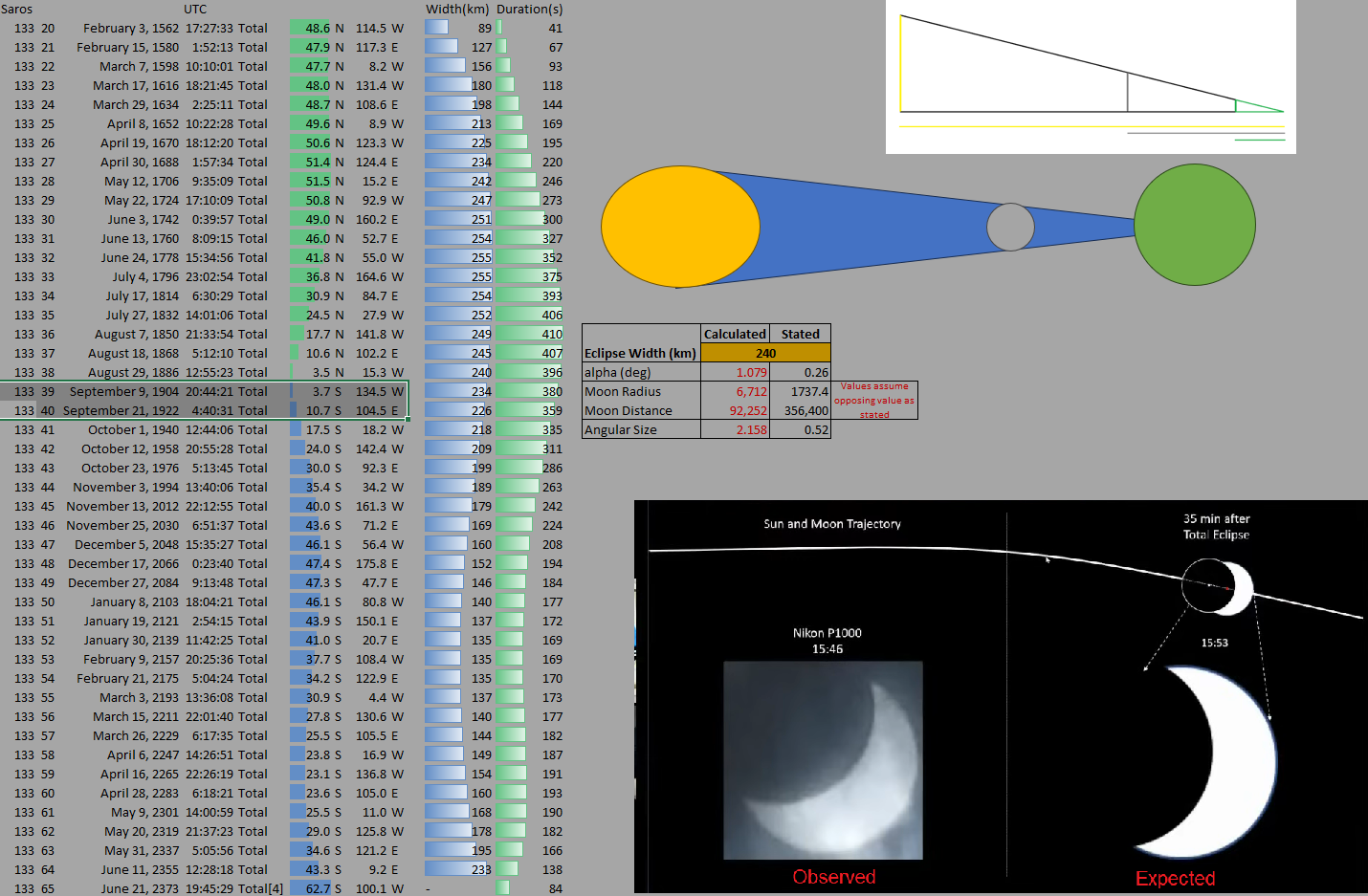Click the "UTC" column header cell

point(195,9)
